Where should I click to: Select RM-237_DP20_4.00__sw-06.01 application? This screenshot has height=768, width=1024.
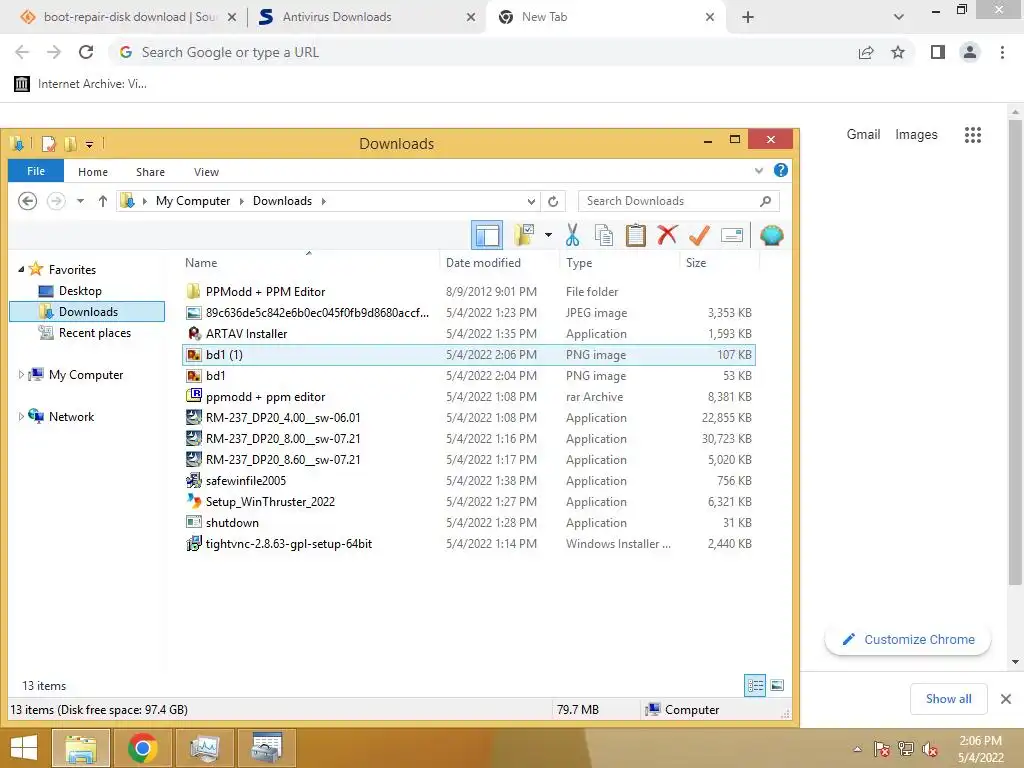[468, 417]
